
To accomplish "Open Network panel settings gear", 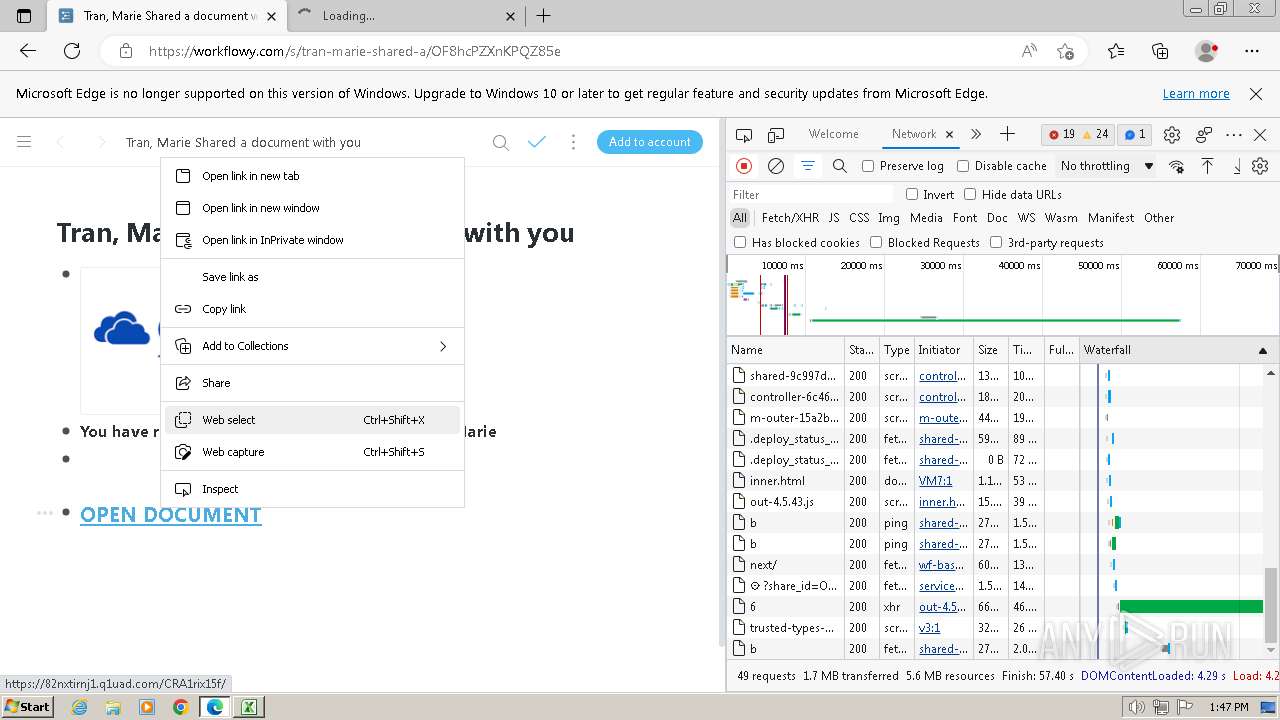I will (x=1260, y=166).
